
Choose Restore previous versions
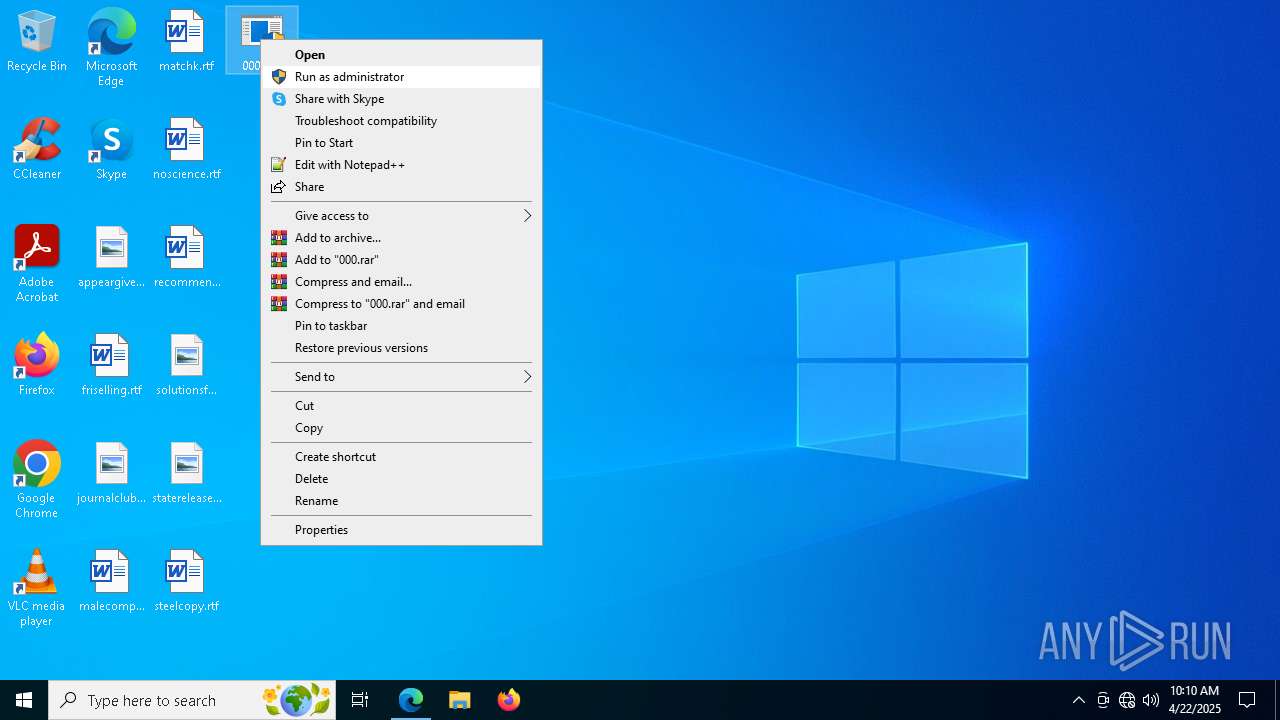(x=401, y=348)
